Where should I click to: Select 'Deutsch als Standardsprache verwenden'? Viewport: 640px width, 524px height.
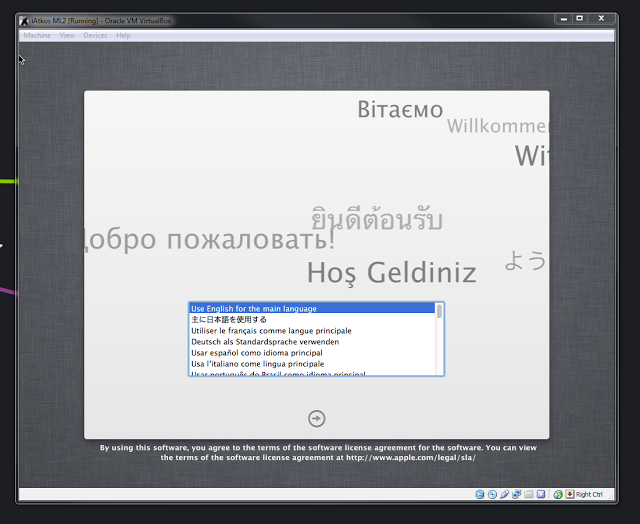tap(312, 342)
